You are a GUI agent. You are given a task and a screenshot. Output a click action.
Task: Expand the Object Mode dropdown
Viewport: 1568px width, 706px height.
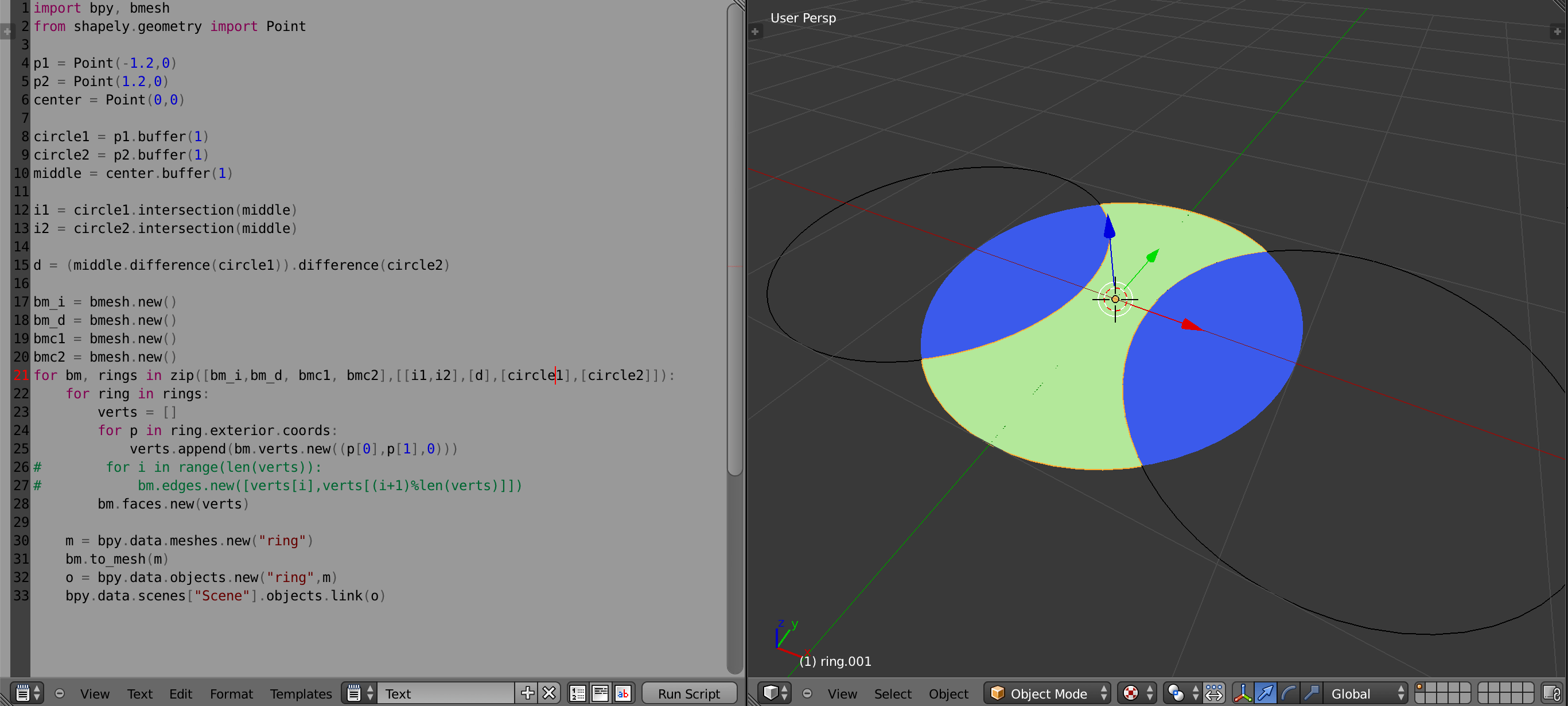[1048, 693]
